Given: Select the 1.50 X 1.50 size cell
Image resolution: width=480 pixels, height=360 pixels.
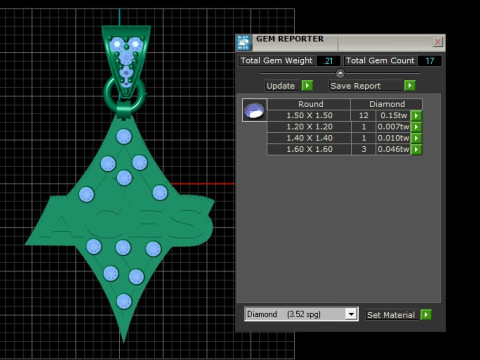Looking at the screenshot, I should pos(309,115).
